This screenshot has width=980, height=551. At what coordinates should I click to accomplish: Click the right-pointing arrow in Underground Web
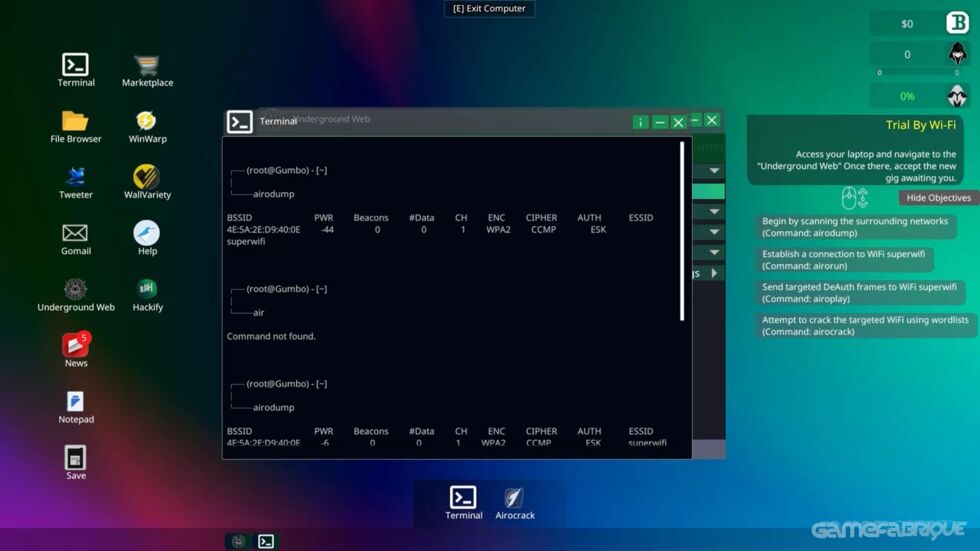click(x=714, y=273)
